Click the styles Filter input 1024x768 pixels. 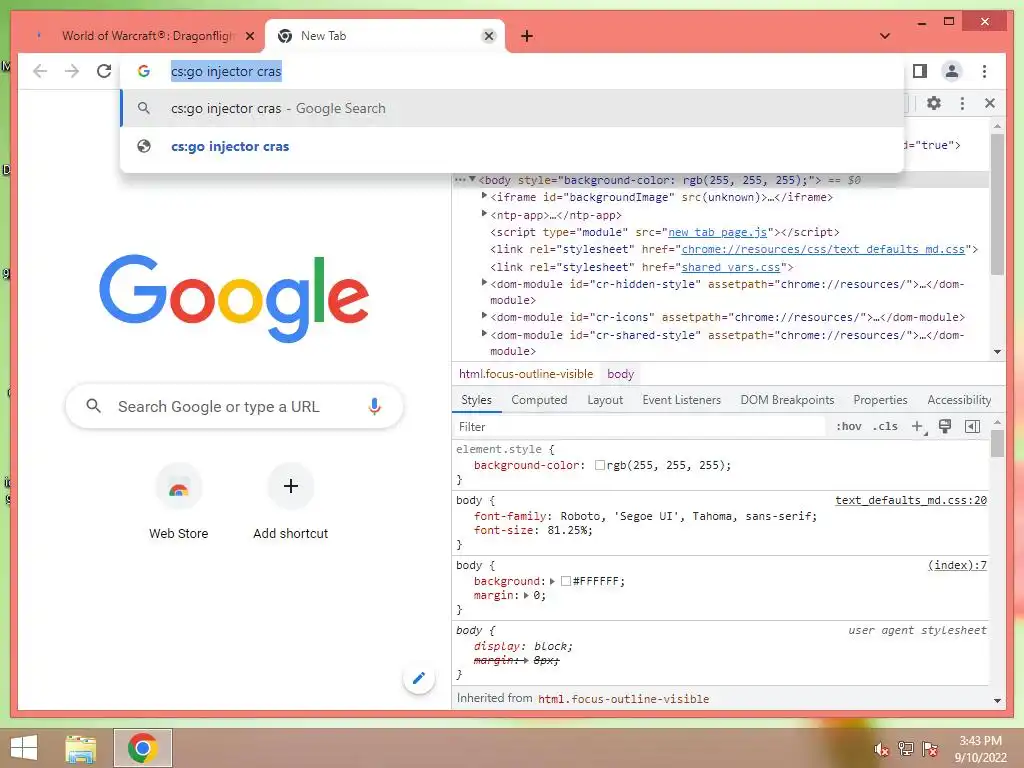pyautogui.click(x=640, y=426)
